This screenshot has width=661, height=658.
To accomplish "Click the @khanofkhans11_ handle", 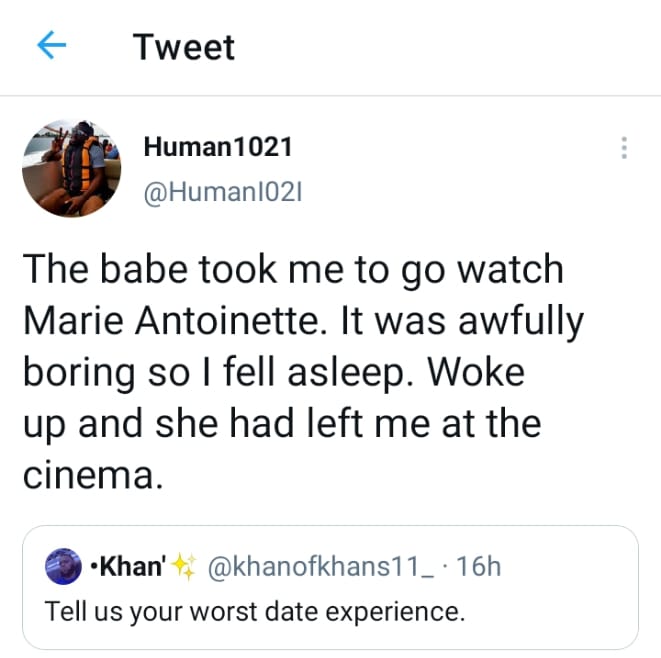I will click(x=321, y=567).
